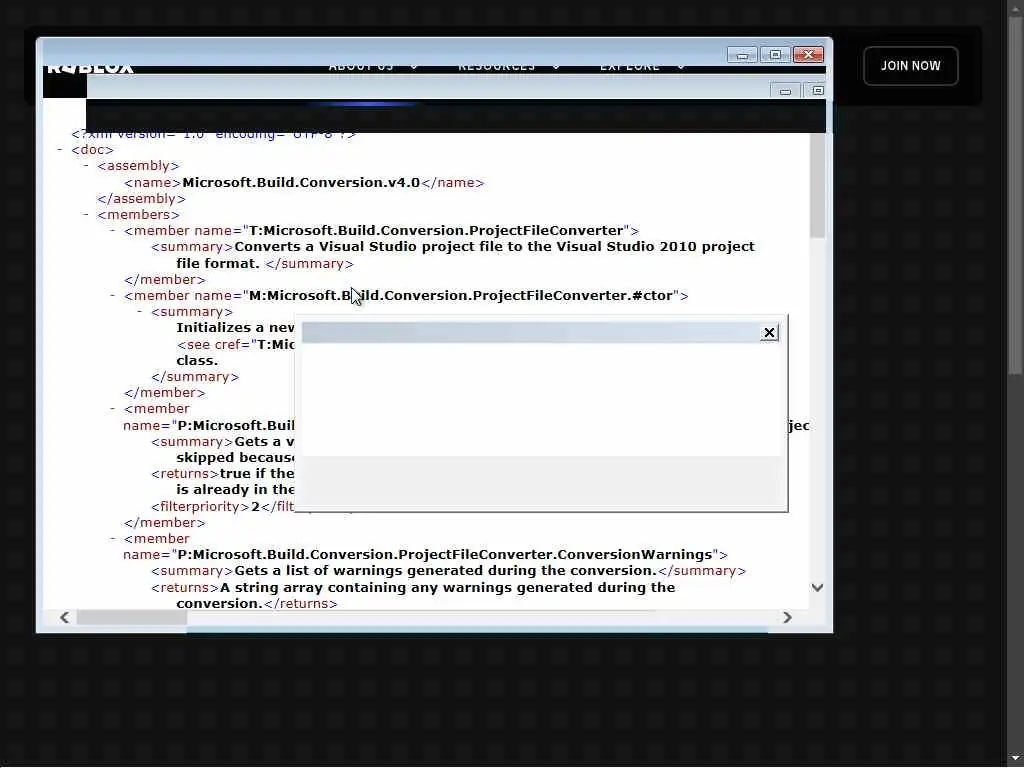Minimize the outer XML viewer window

click(742, 55)
